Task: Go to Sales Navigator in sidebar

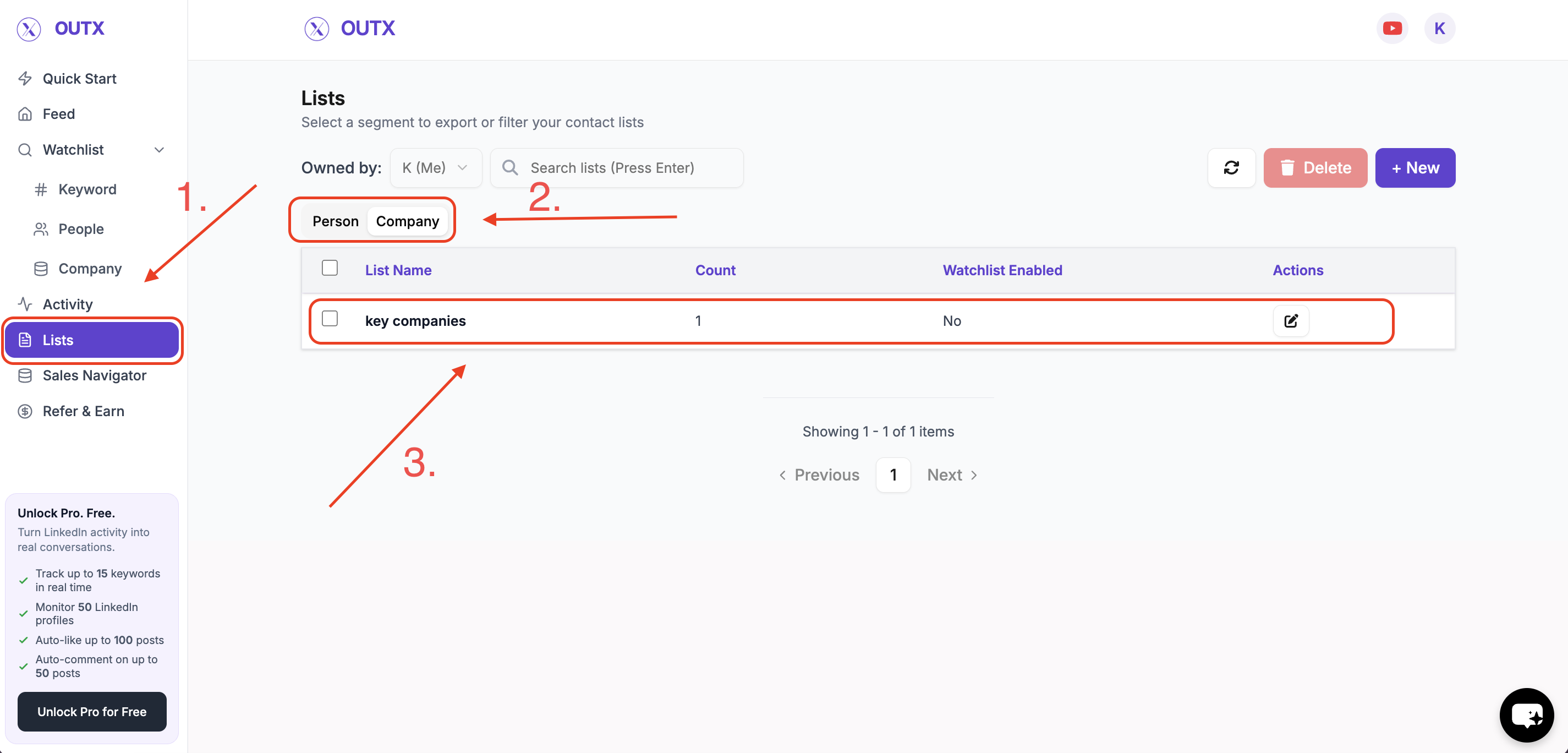Action: pos(94,375)
